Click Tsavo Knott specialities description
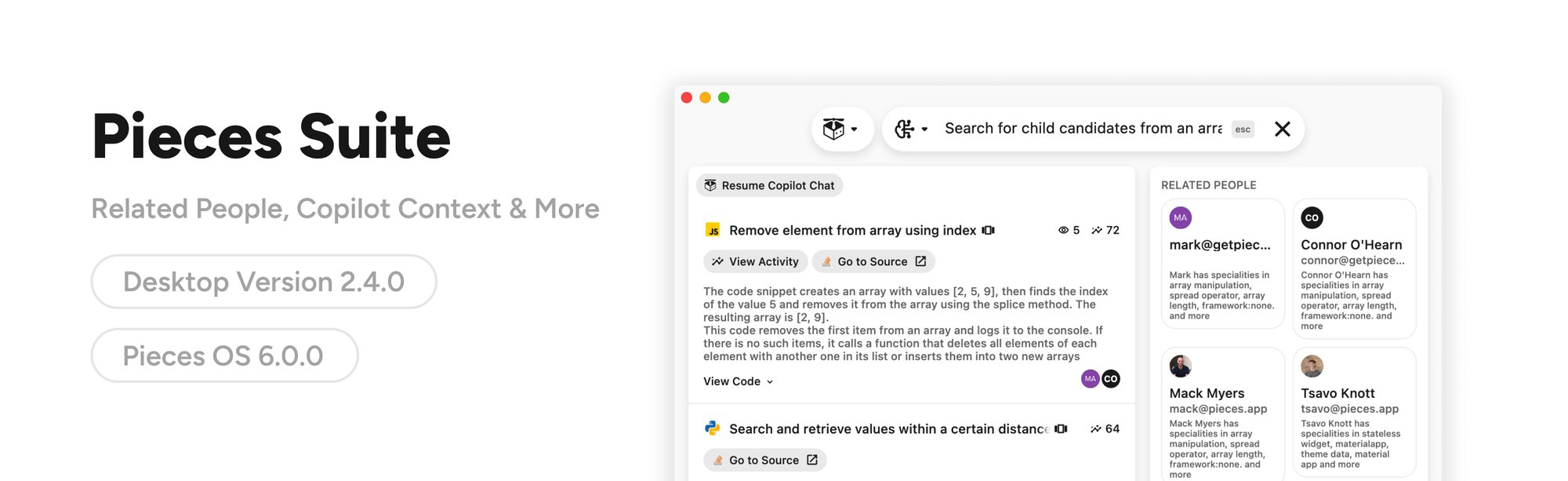Viewport: 1568px width, 481px height. point(1350,444)
